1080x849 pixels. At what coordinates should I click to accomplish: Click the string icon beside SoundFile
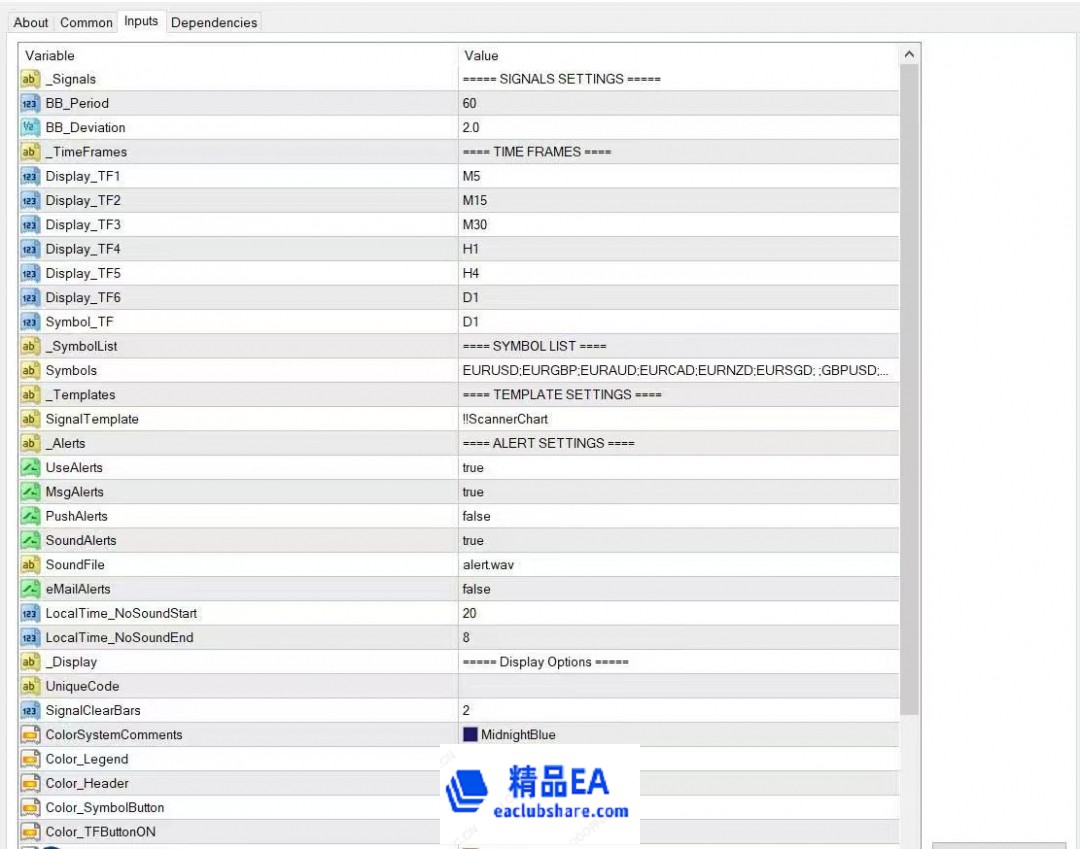(30, 565)
